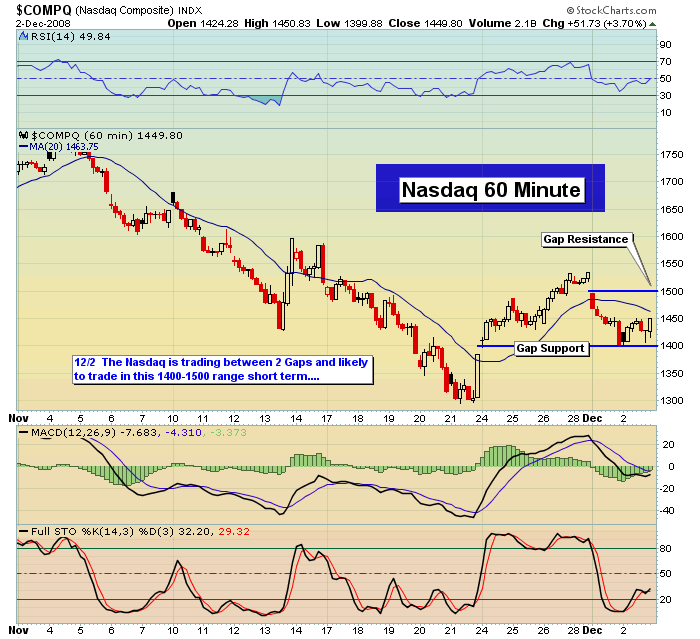Click the 1400 price level on the right axis

[x=672, y=346]
